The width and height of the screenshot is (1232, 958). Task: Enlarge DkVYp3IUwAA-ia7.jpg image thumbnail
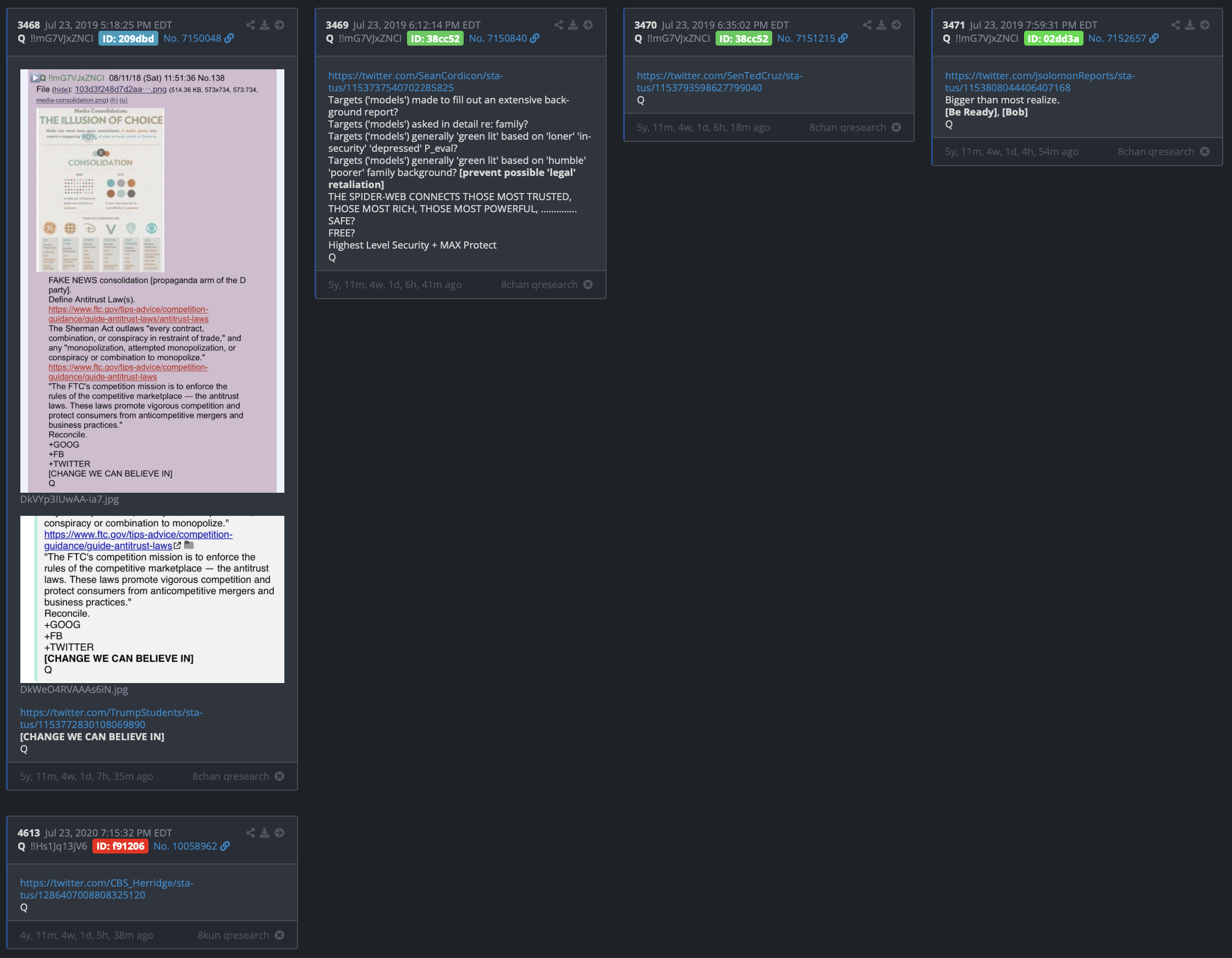[x=152, y=281]
